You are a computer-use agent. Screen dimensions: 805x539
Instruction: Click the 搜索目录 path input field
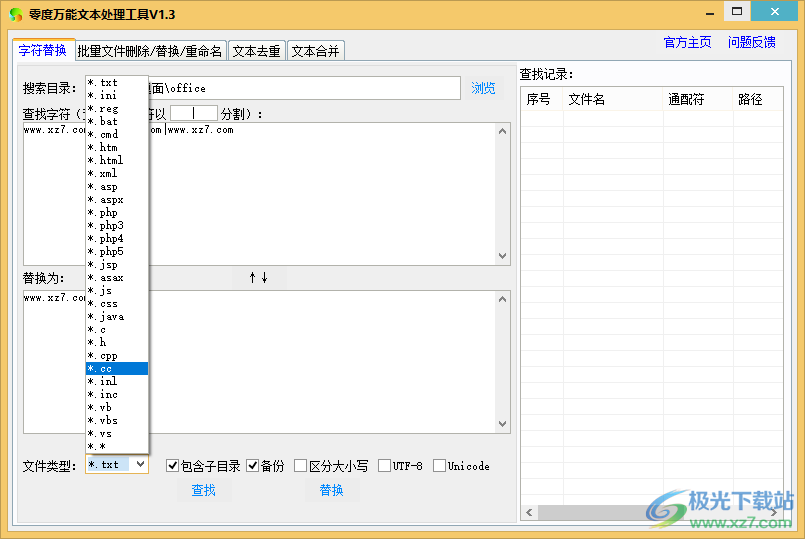coord(304,88)
